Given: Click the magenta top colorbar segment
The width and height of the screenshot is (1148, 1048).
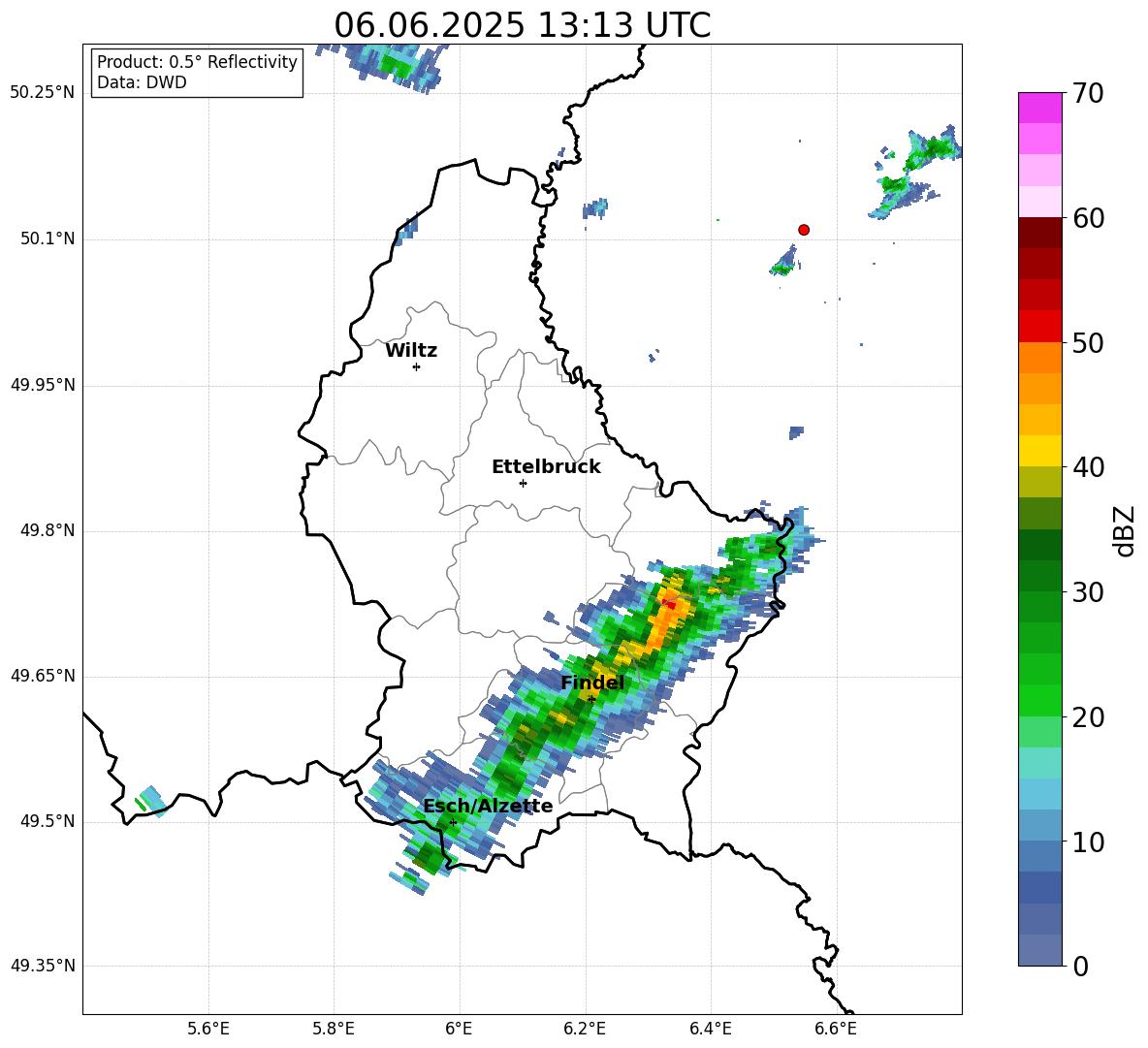Looking at the screenshot, I should click(1039, 108).
